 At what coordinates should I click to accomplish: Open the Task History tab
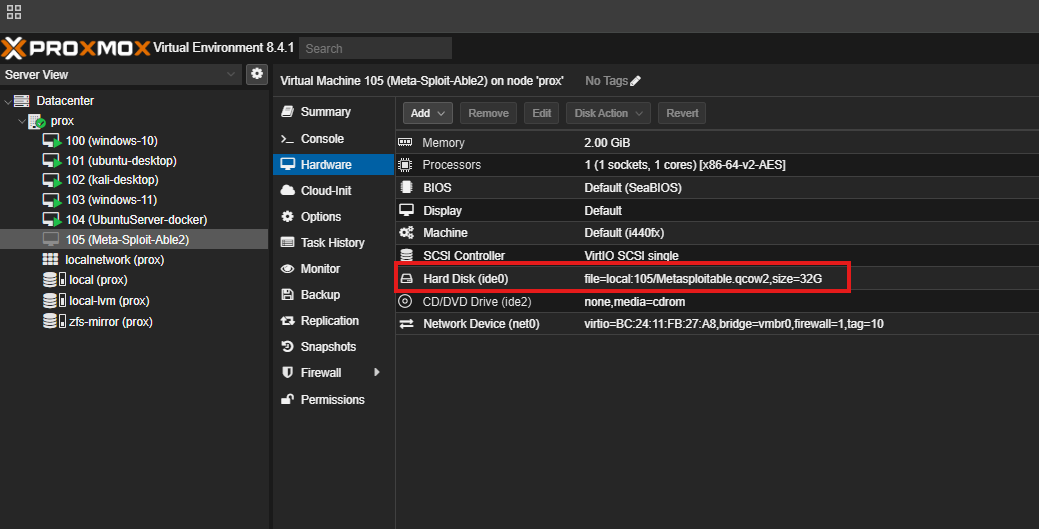(x=333, y=243)
